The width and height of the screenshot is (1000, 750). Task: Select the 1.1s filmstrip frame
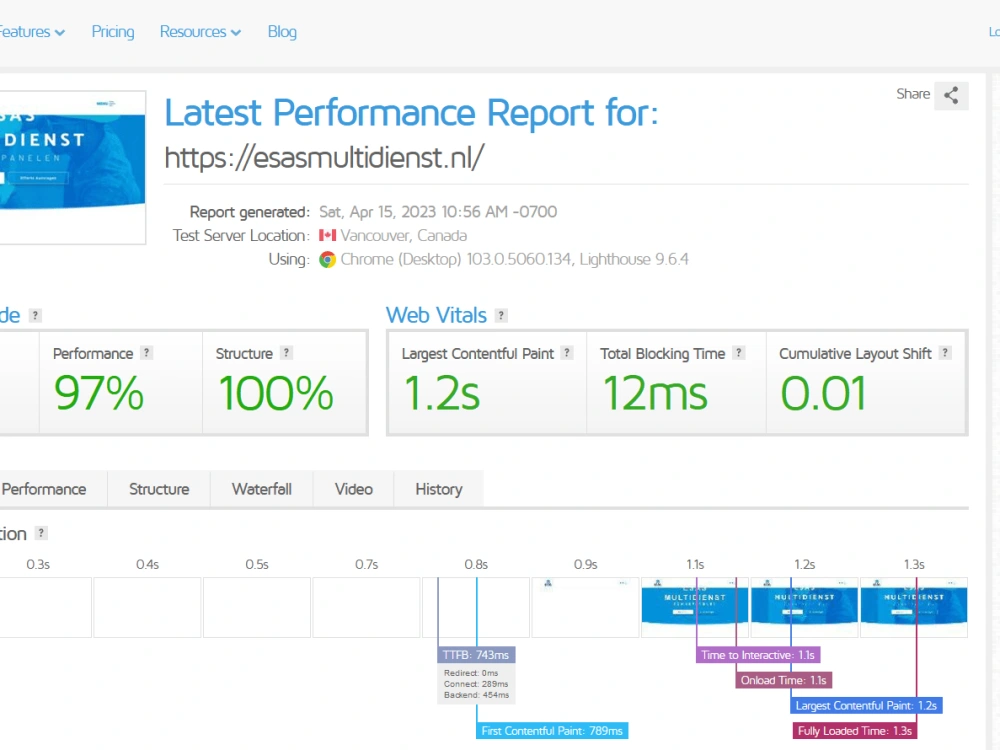click(695, 607)
